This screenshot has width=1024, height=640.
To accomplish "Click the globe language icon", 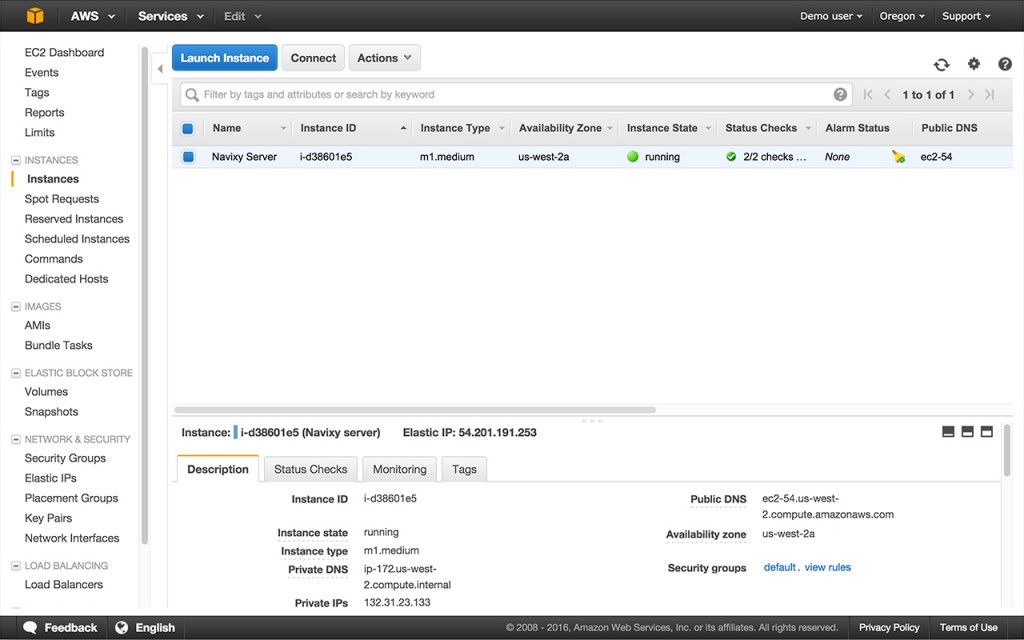I will click(121, 628).
